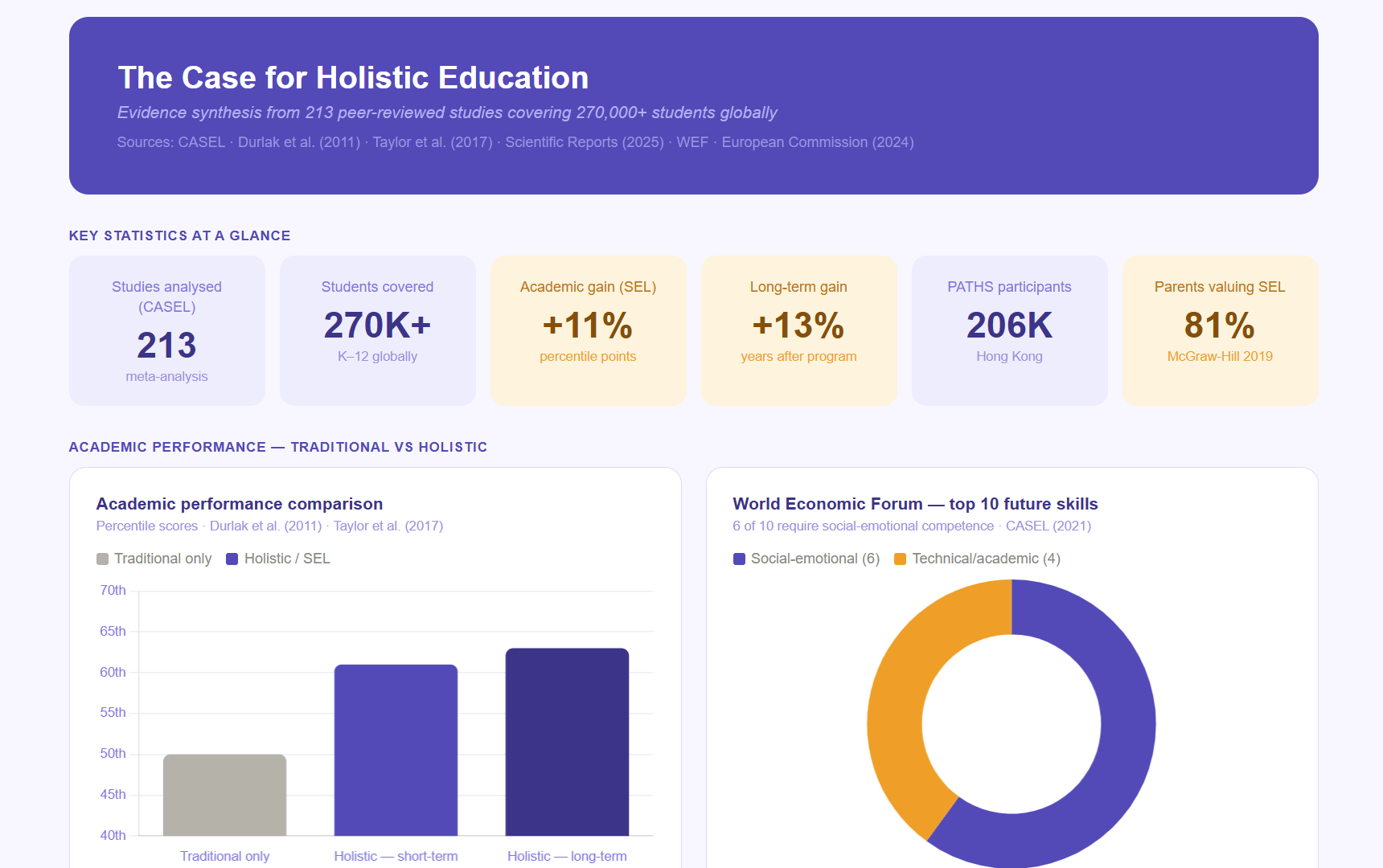Viewport: 1383px width, 868px height.
Task: Click the purple social-emotional donut segment
Action: pyautogui.click(x=1126, y=723)
